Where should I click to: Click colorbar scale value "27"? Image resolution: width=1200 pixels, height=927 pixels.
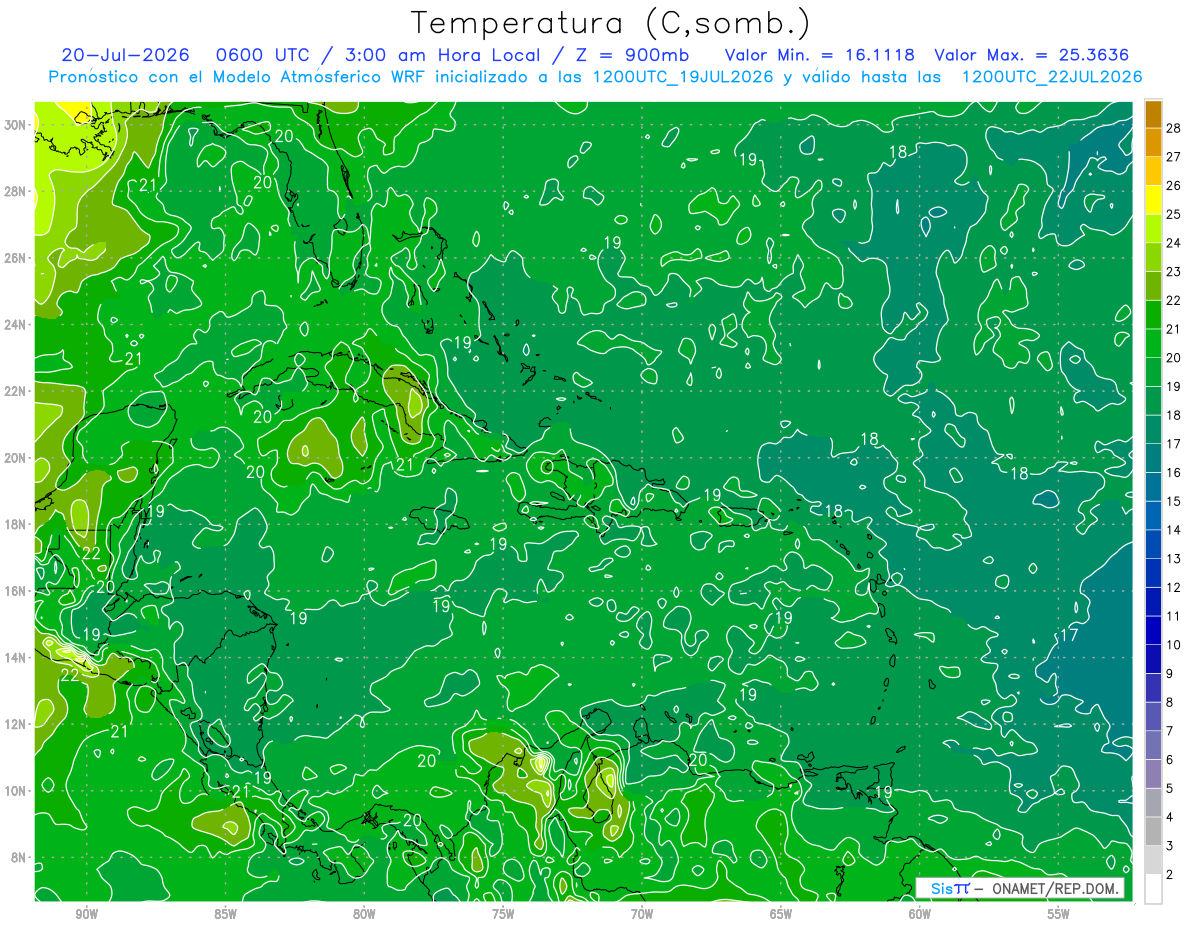pos(1175,157)
